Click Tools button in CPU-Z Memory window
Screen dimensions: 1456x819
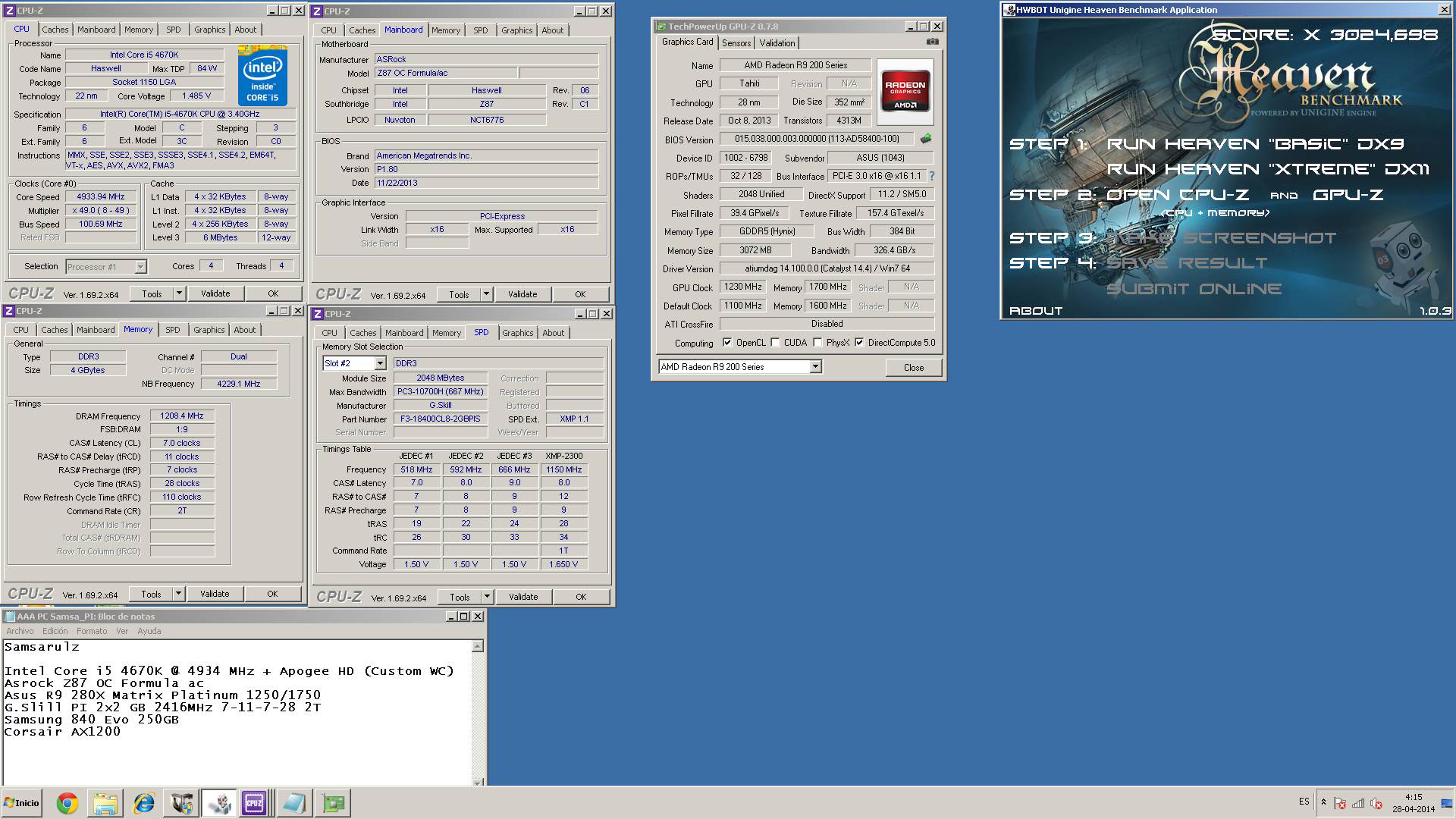tap(151, 594)
